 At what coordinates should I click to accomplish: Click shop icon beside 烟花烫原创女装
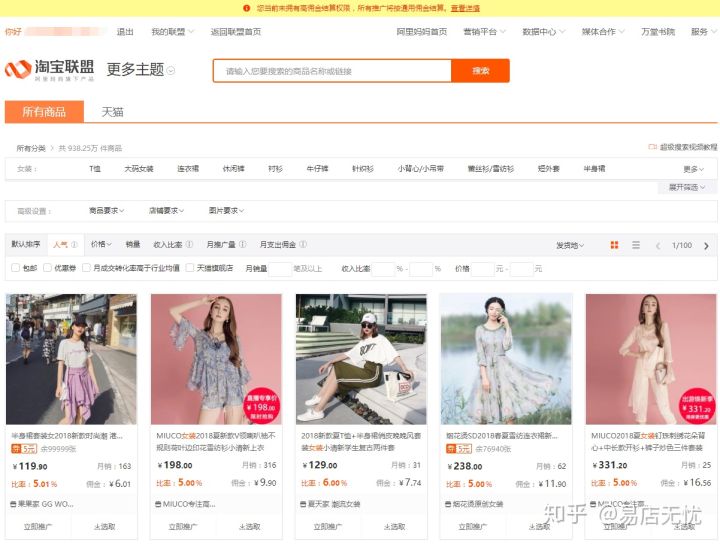[448, 504]
